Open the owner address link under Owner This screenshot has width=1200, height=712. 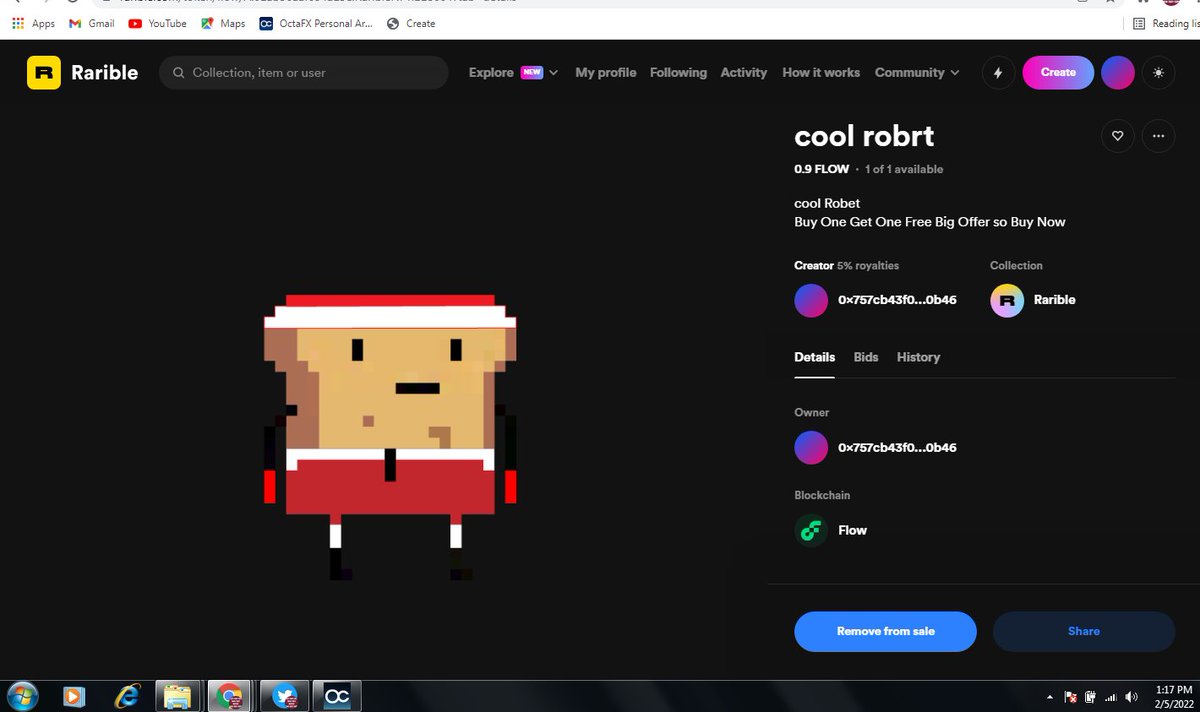897,448
